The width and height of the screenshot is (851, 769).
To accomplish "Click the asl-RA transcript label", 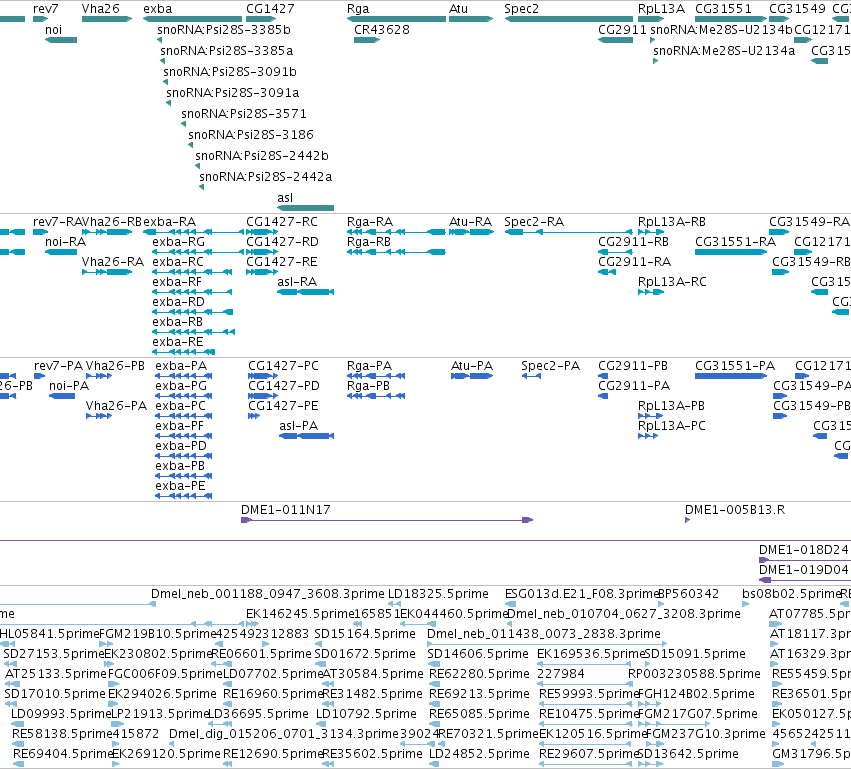I will click(x=297, y=282).
